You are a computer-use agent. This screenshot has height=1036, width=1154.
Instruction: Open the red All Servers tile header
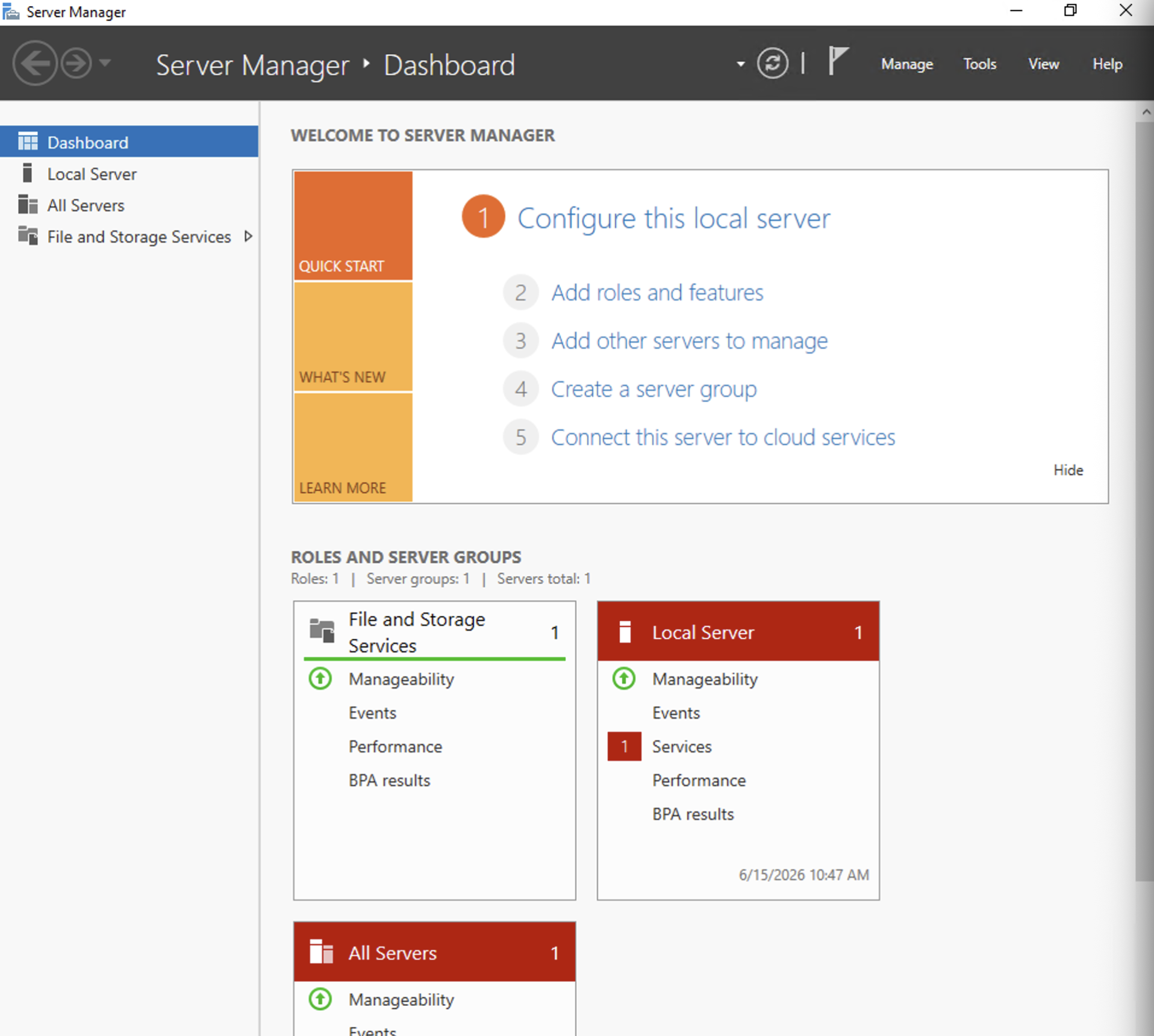(434, 952)
